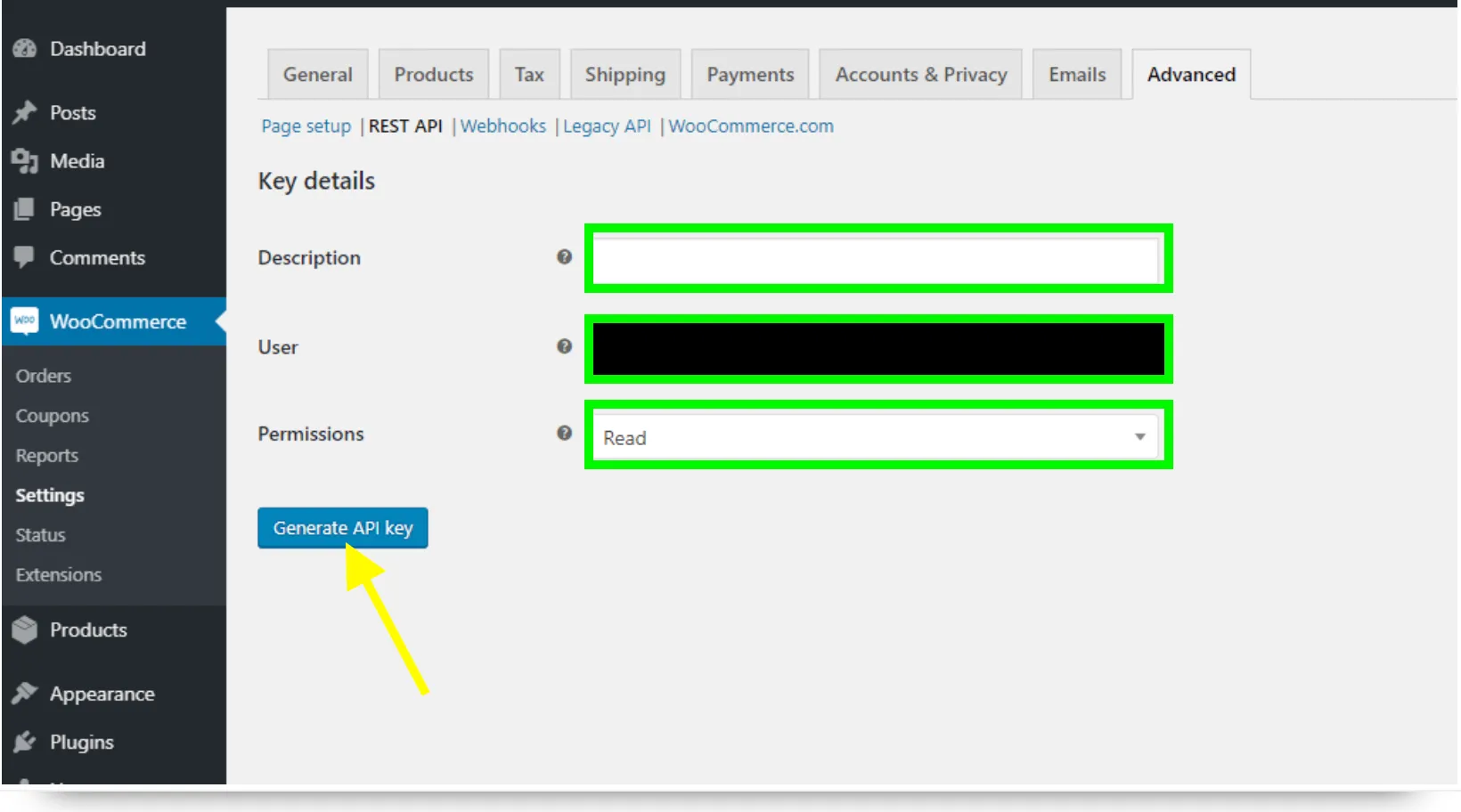Switch to the Products settings tab
This screenshot has height=812, width=1461.
pos(434,75)
